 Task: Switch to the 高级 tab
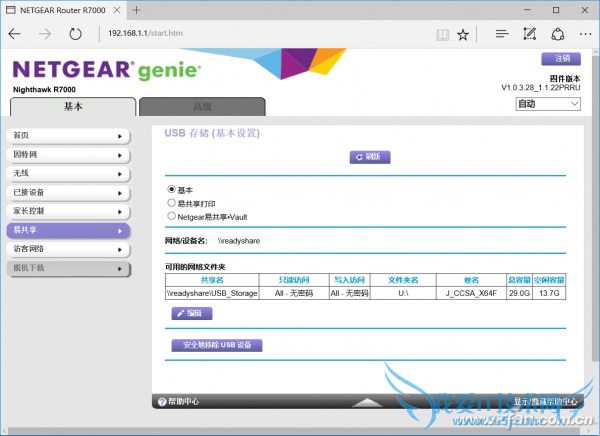click(202, 106)
